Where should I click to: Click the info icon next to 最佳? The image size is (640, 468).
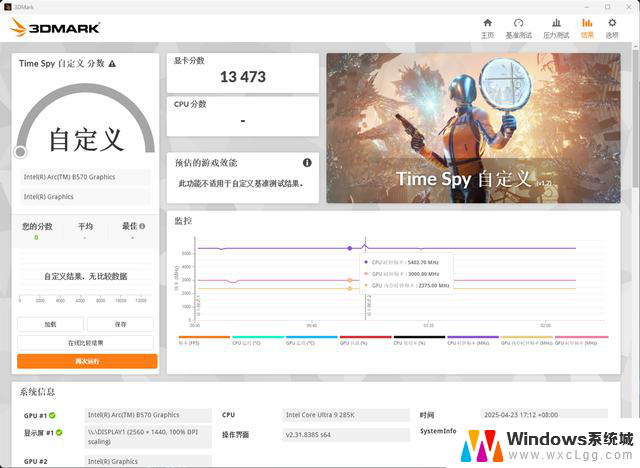(142, 226)
